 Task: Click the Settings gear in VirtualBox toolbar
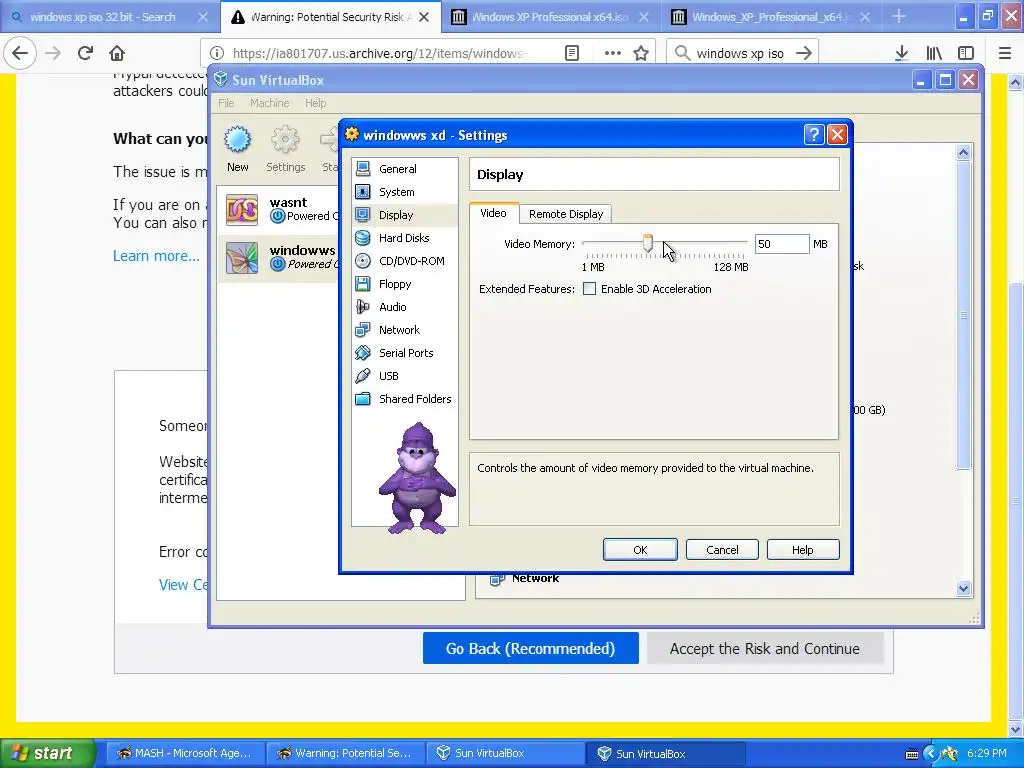(285, 149)
